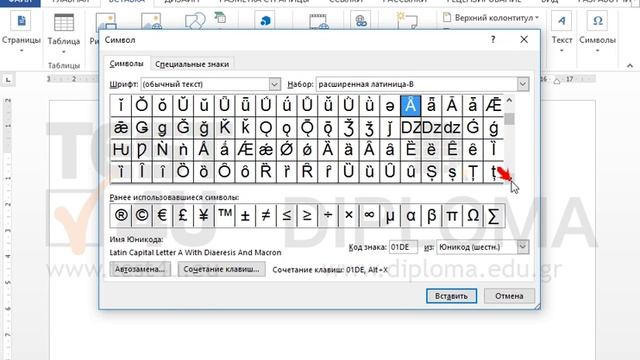Click the Сочетание клавиш button
Viewport: 640px width, 360px height.
coord(221,269)
